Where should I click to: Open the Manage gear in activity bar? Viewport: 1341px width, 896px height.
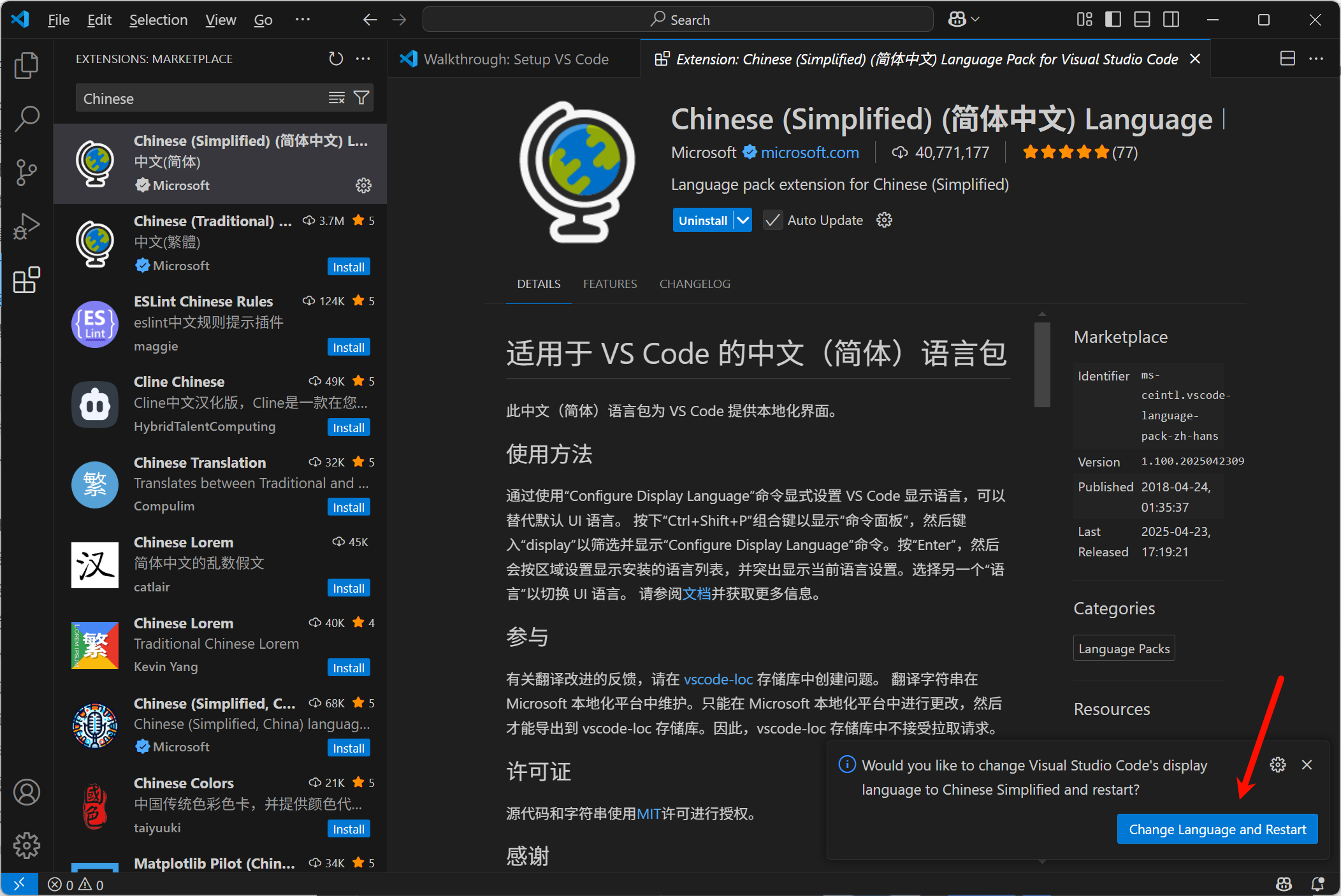coord(26,846)
